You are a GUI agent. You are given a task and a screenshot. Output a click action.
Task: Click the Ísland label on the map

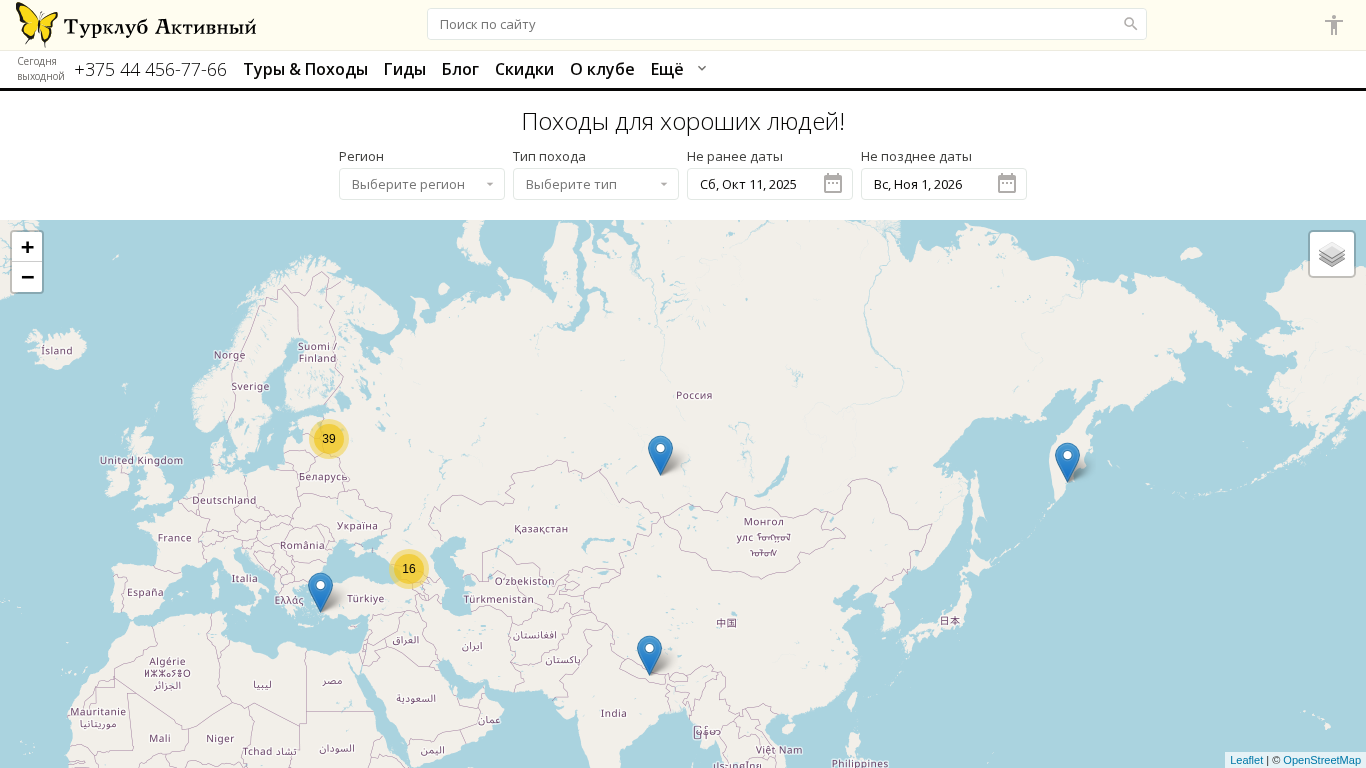57,351
